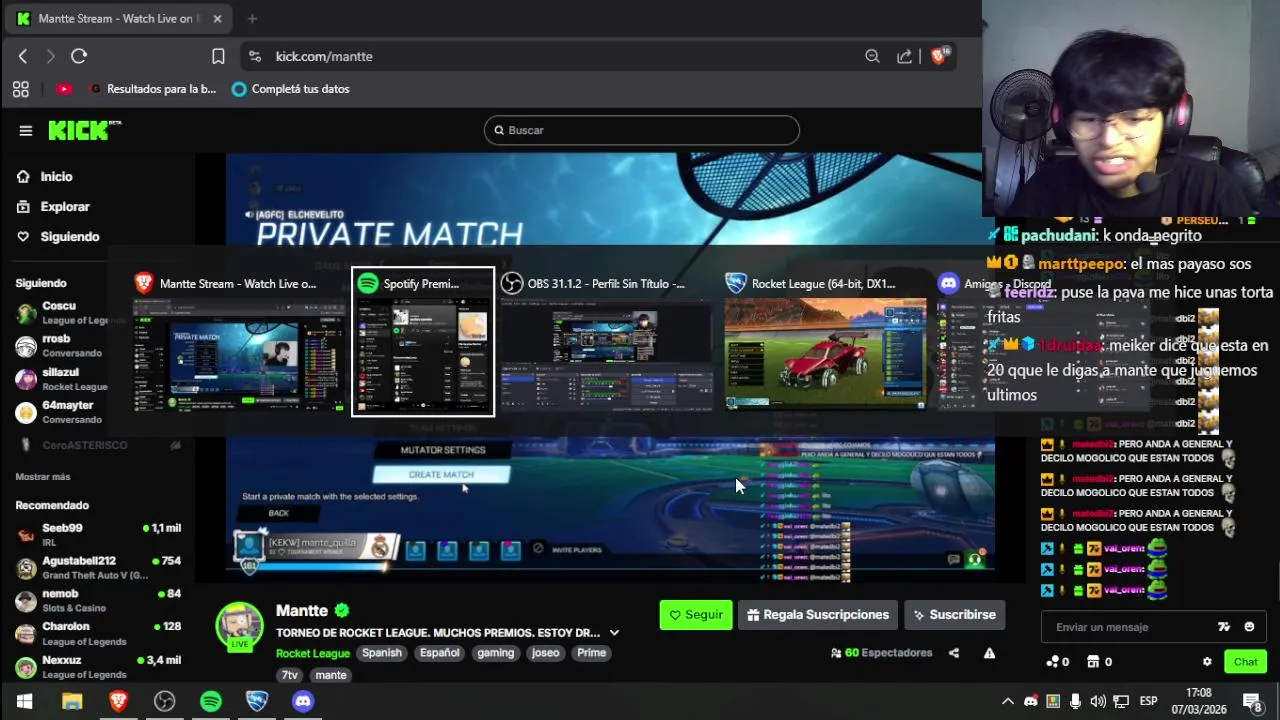Image resolution: width=1280 pixels, height=720 pixels.
Task: Click Mostrar más in the sidebar
Action: (43, 477)
